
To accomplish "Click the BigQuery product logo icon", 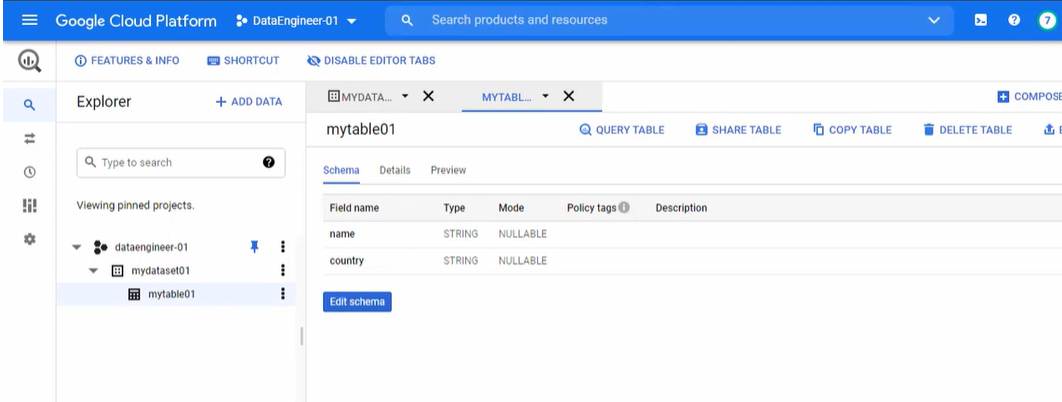I will pos(29,61).
